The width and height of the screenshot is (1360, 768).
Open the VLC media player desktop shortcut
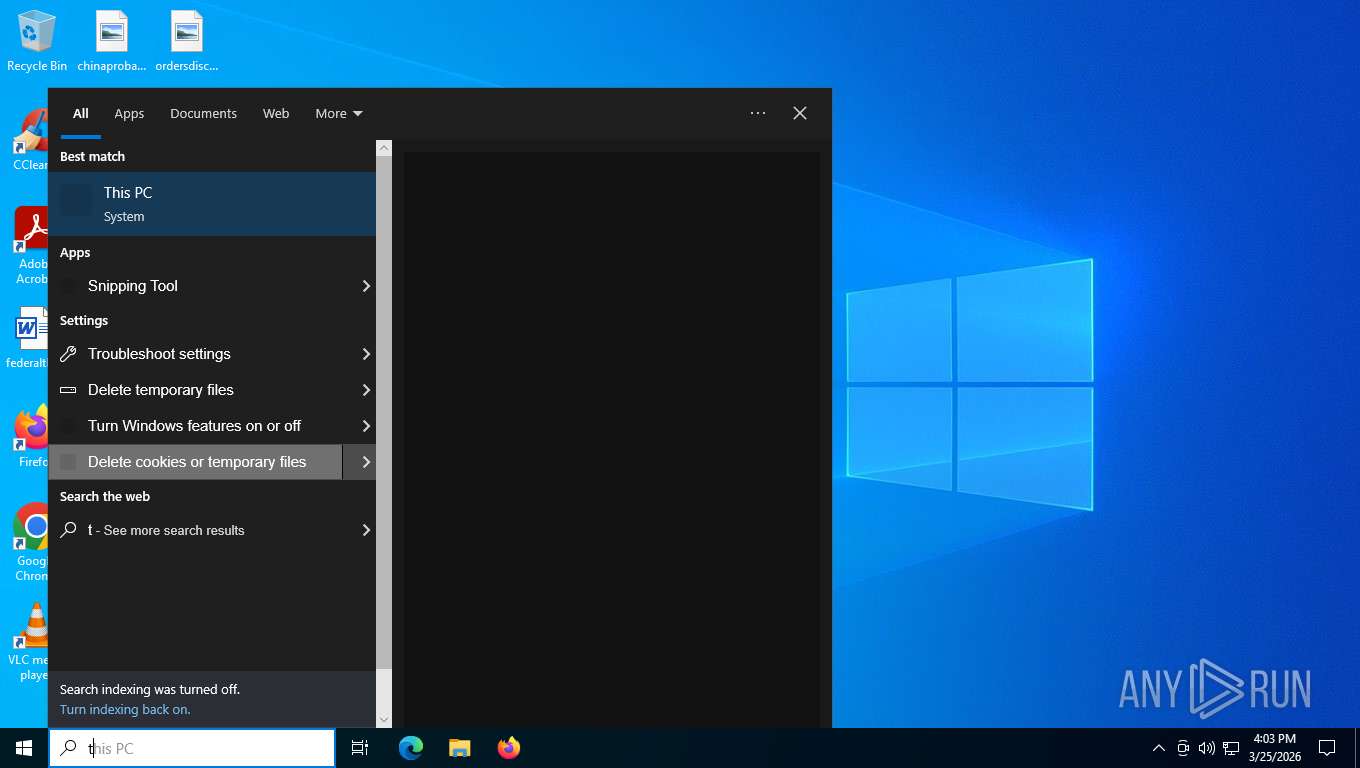point(31,641)
